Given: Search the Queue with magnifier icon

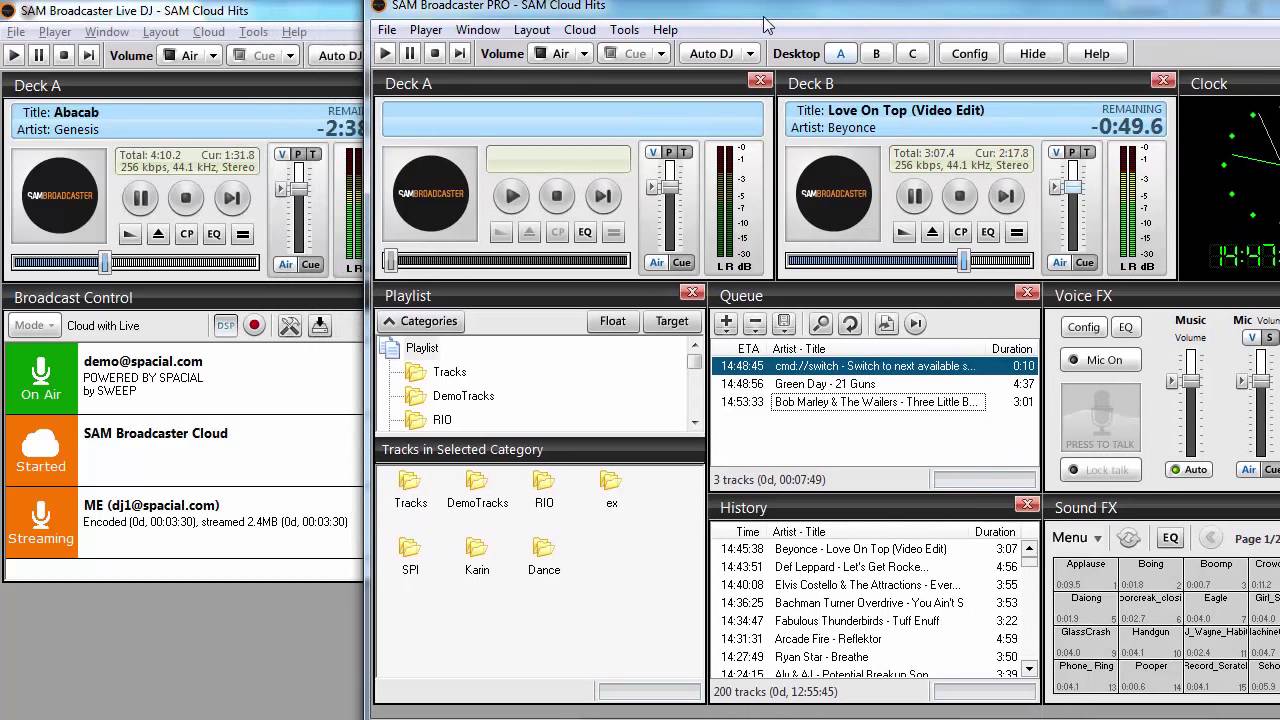Looking at the screenshot, I should (x=820, y=323).
